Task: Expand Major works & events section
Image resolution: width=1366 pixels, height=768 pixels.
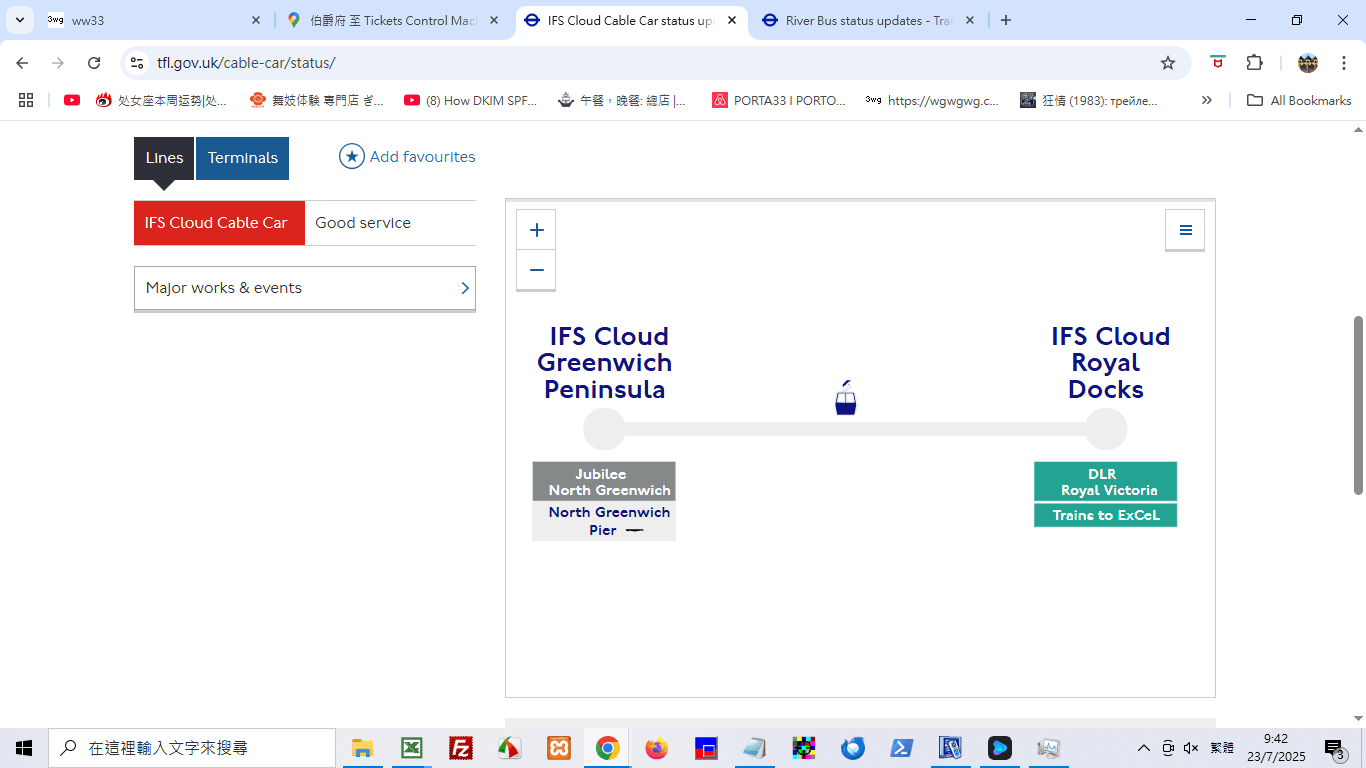Action: (x=304, y=288)
